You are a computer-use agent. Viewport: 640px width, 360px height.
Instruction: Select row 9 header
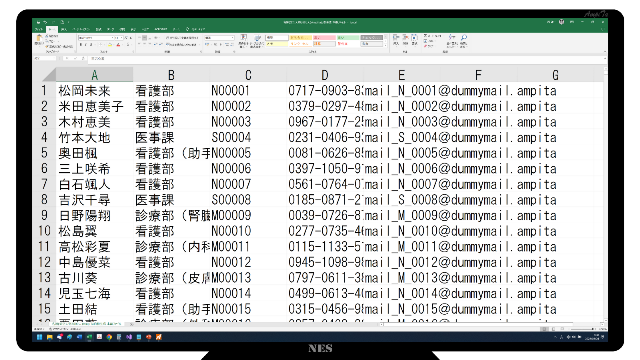click(44, 216)
